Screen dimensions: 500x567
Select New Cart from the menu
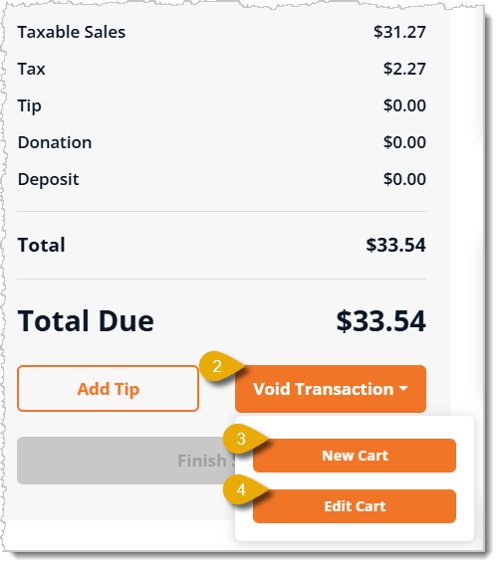tap(354, 456)
